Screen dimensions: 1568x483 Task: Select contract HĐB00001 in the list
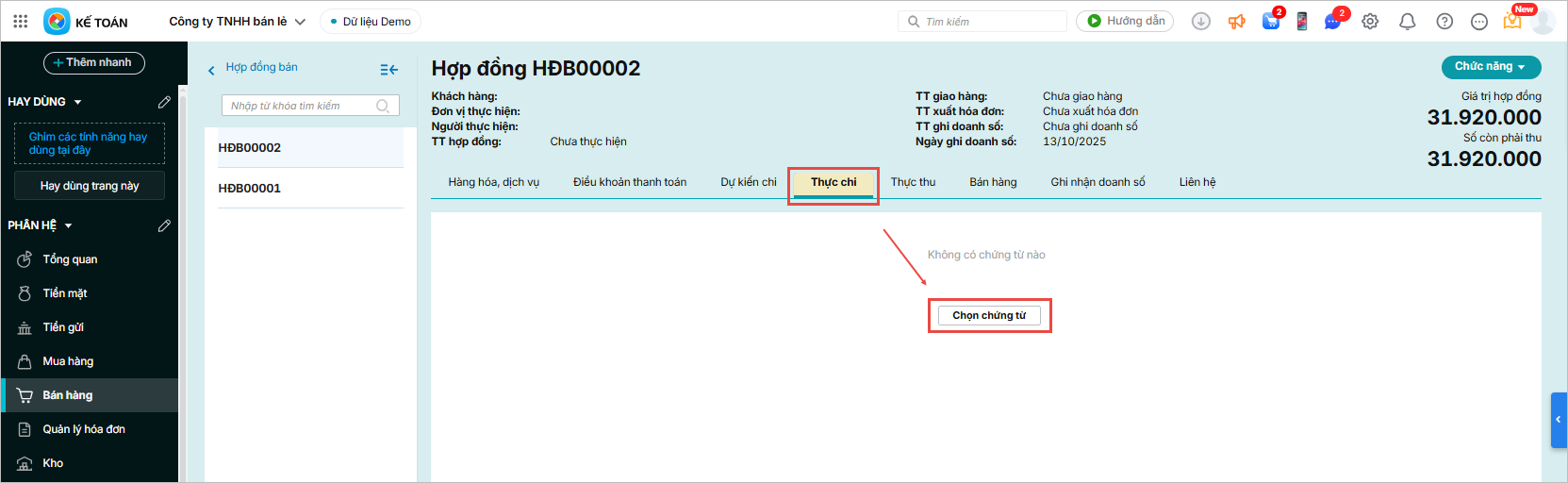click(x=250, y=188)
